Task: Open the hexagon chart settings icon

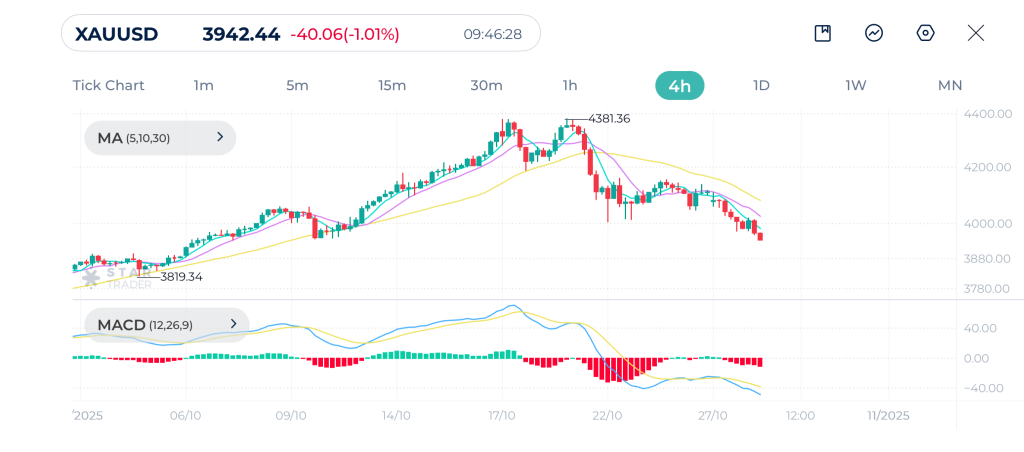Action: 925,33
